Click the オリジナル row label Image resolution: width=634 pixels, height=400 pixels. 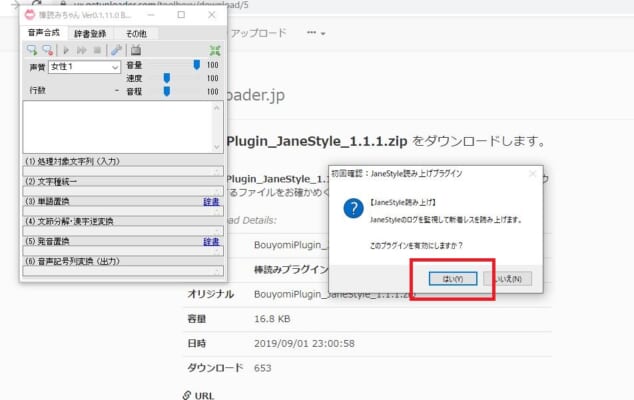(x=210, y=294)
